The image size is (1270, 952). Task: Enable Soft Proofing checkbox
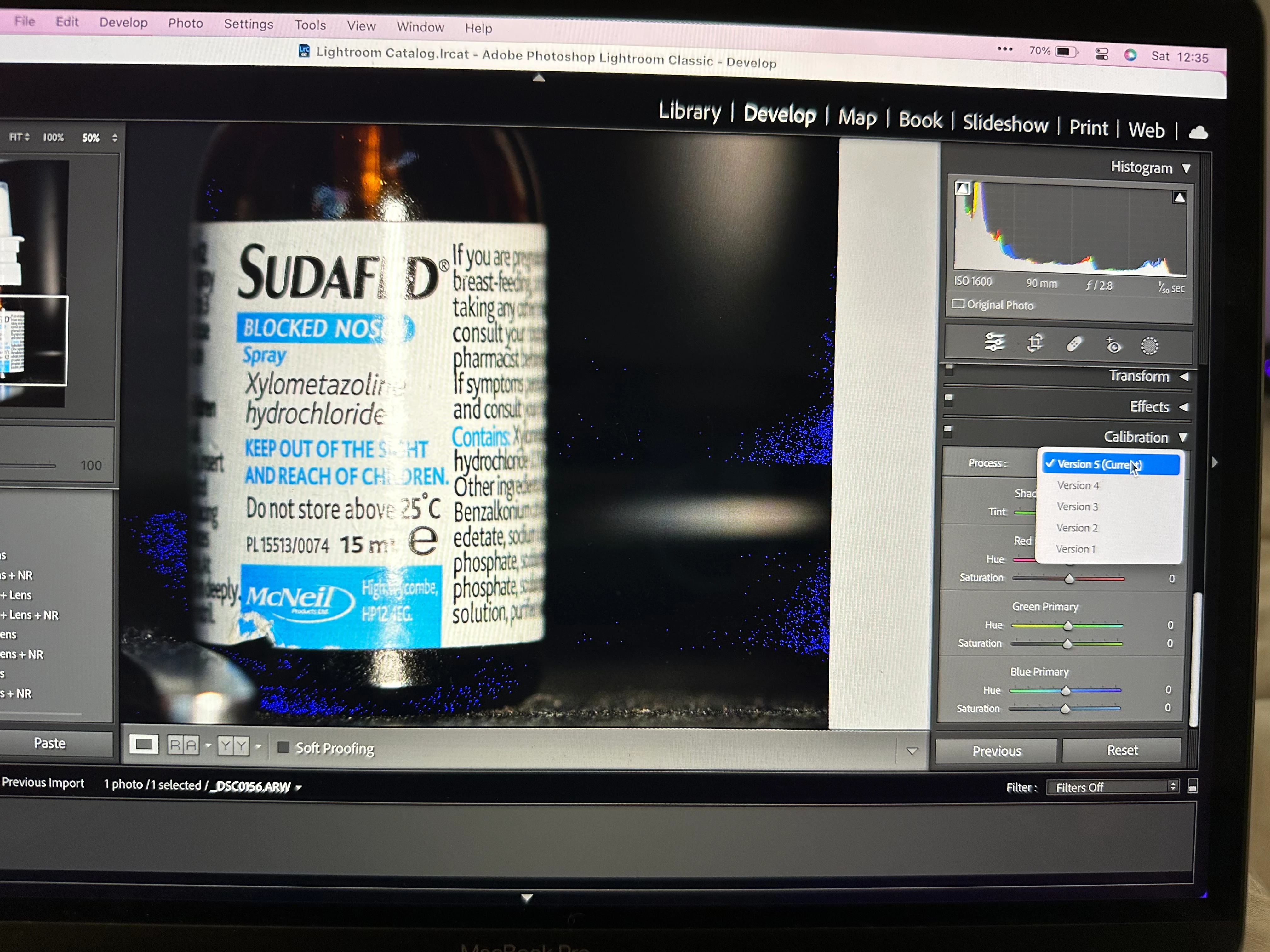(x=283, y=746)
